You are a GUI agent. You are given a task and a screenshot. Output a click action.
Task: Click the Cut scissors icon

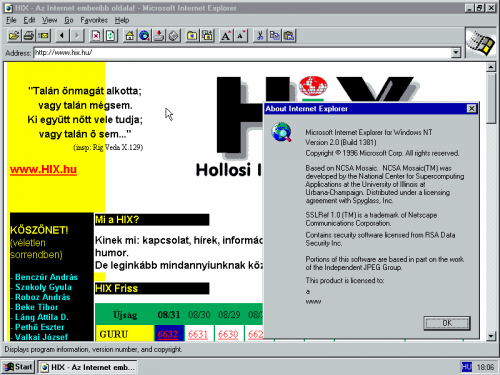pyautogui.click(x=260, y=35)
